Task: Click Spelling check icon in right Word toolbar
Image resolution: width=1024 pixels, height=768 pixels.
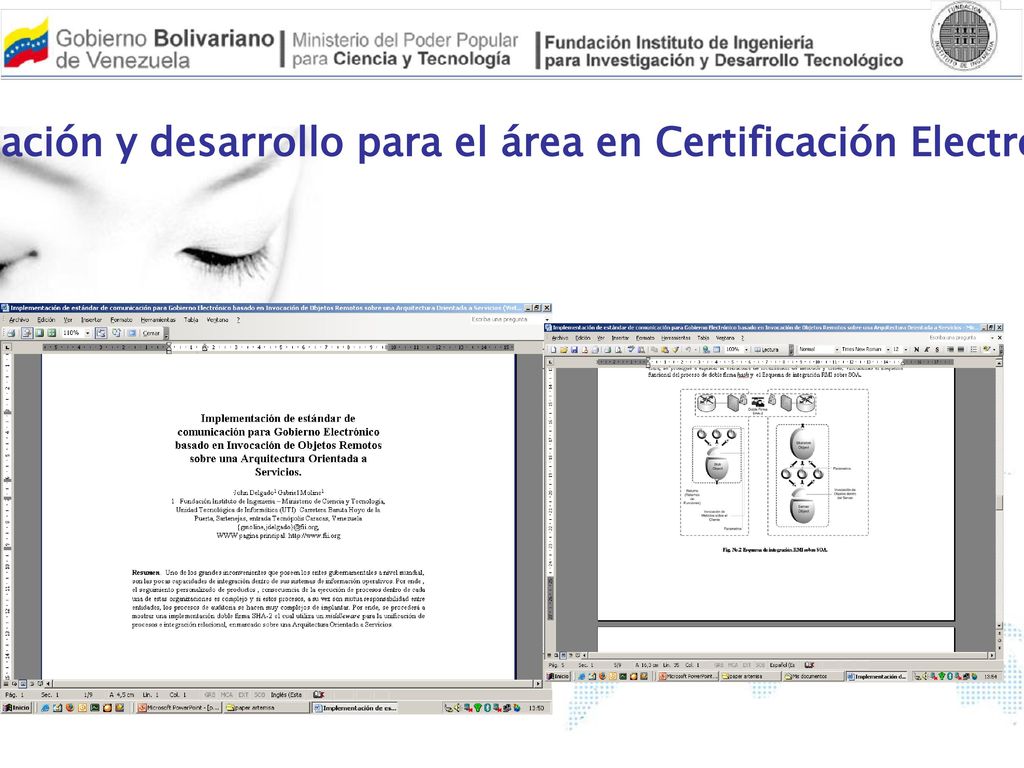Action: tap(631, 349)
